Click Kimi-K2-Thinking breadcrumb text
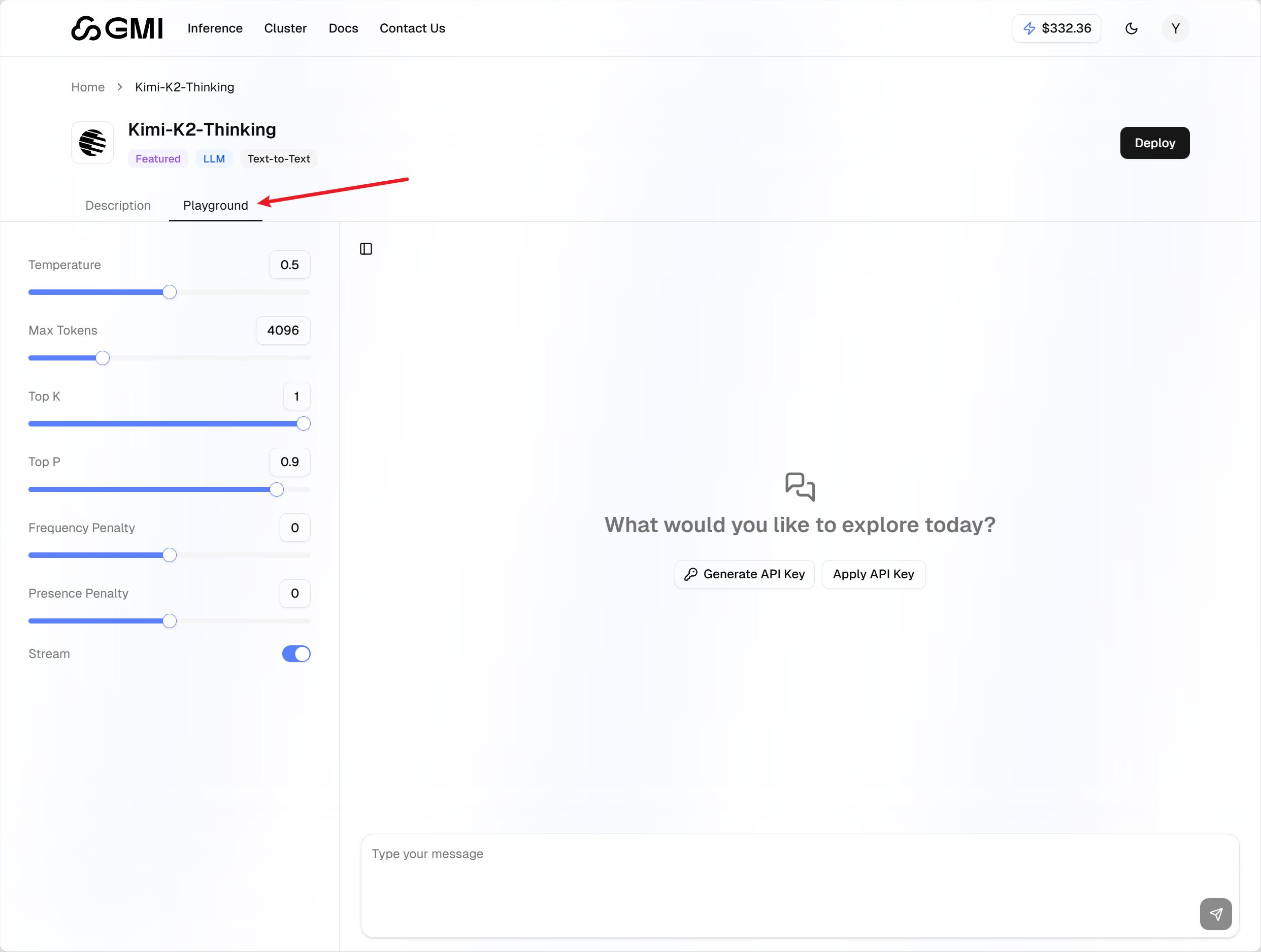1261x952 pixels. (x=185, y=87)
